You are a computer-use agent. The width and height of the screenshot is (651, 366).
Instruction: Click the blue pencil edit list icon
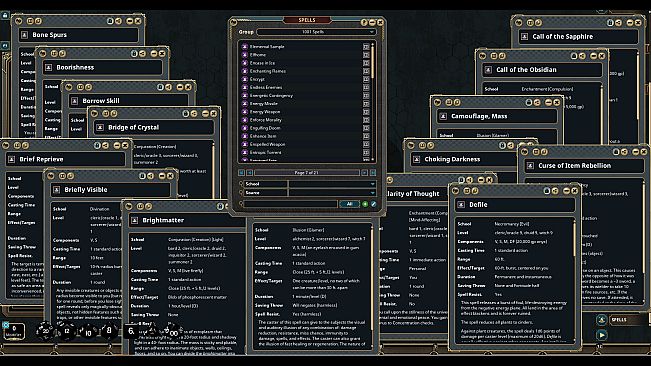pyautogui.click(x=373, y=204)
